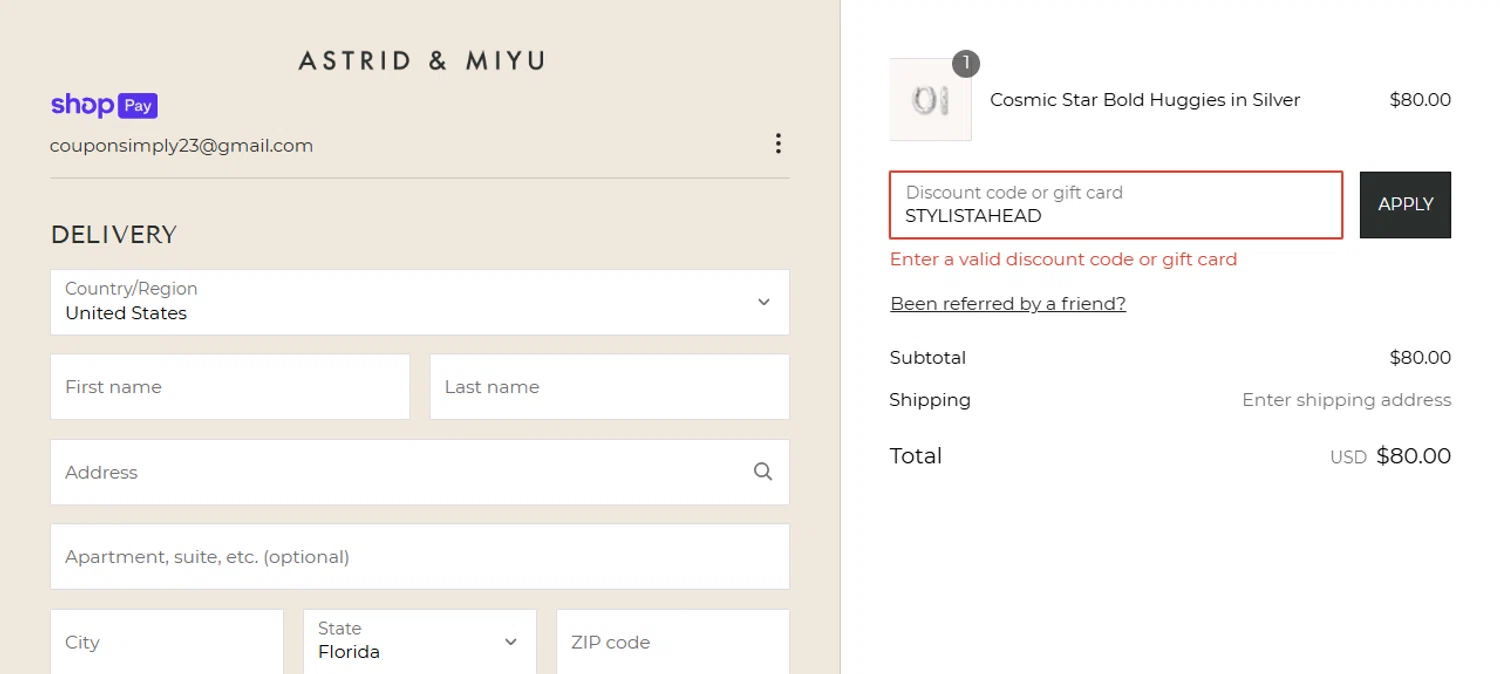Viewport: 1500px width, 674px height.
Task: Open the 'Been referred by a friend?' link
Action: point(1008,304)
